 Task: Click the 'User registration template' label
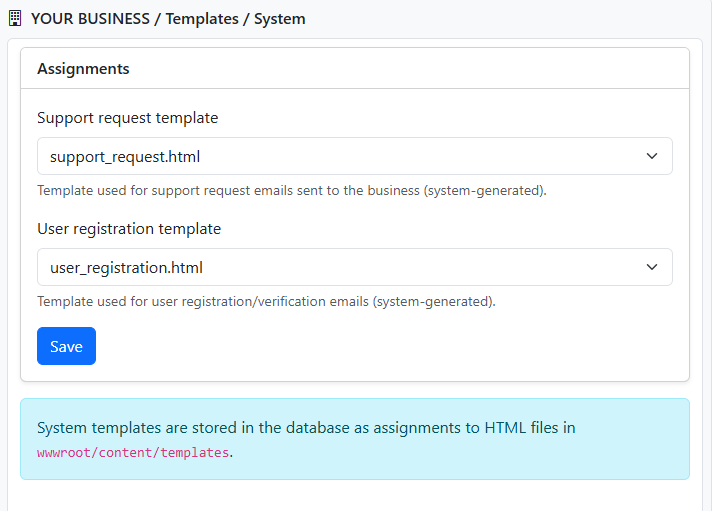[x=129, y=228]
